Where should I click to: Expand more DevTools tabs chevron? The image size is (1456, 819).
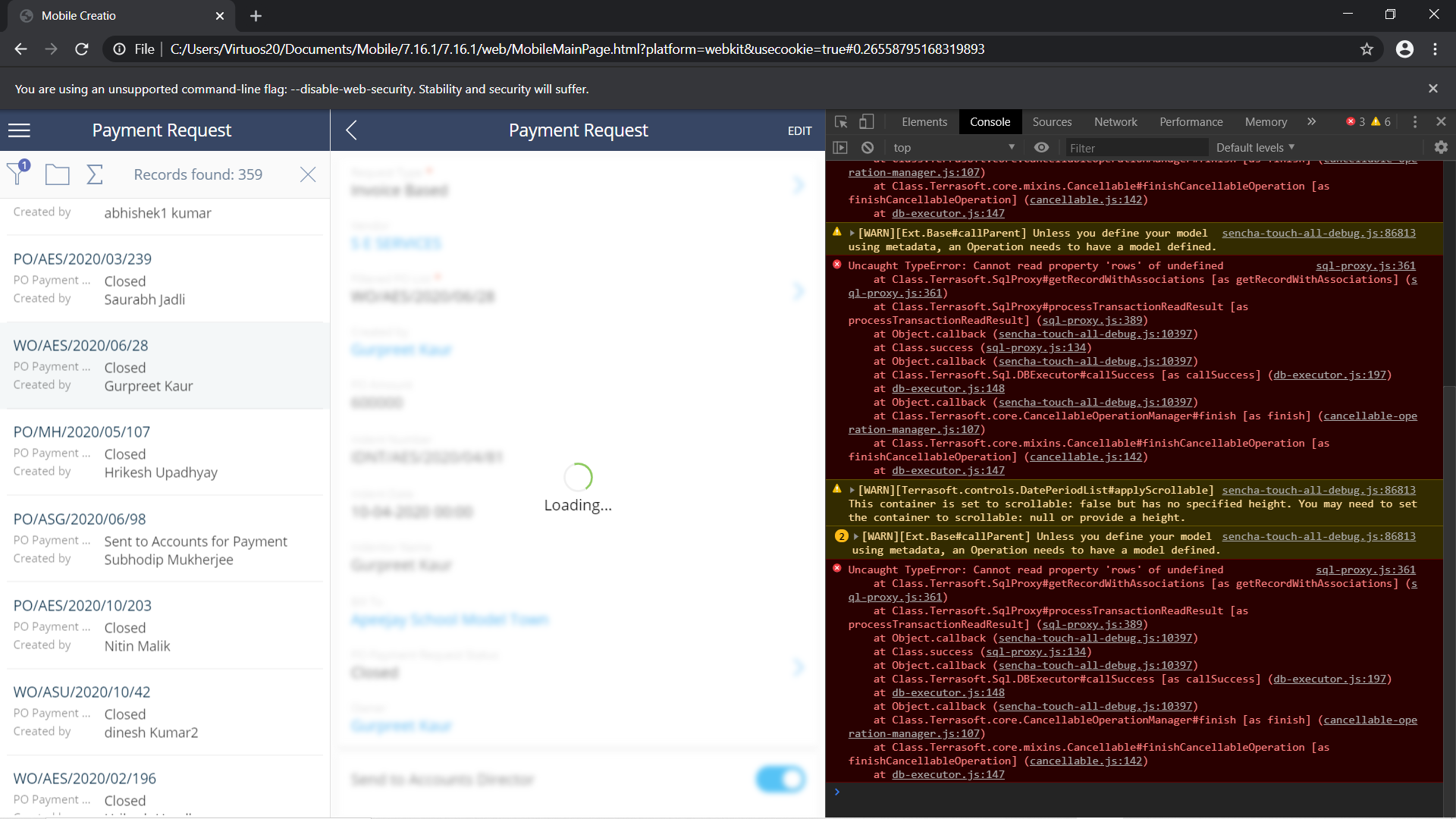pyautogui.click(x=1311, y=121)
